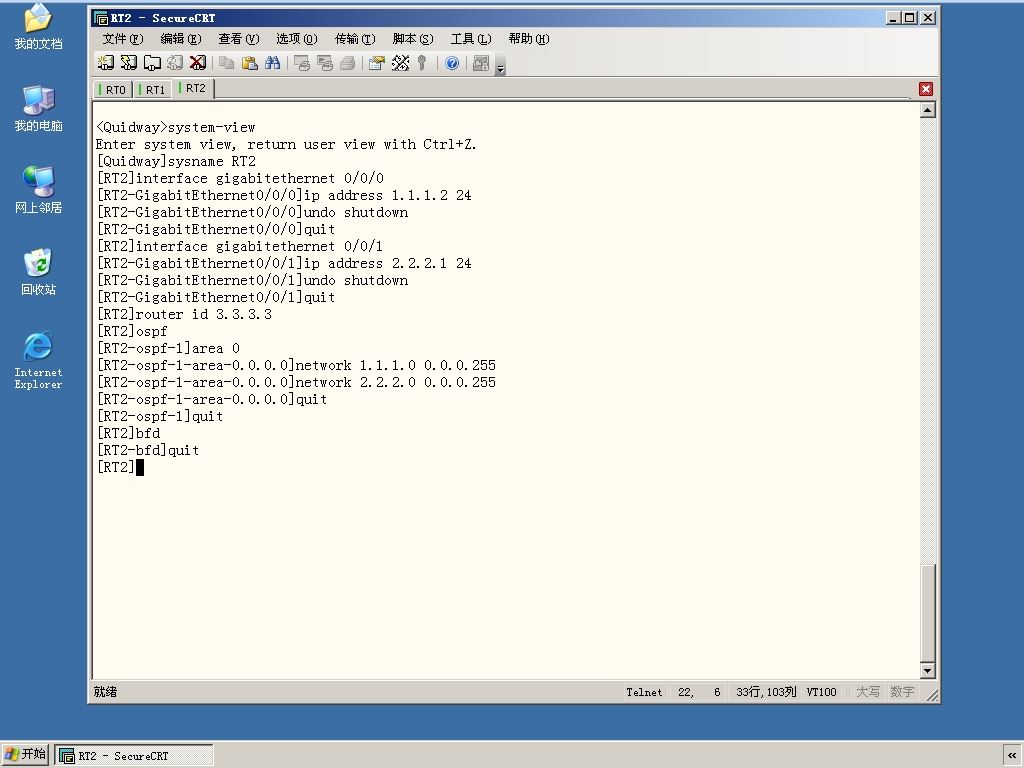Click the Public Key gray key icon
Image resolution: width=1024 pixels, height=768 pixels.
pos(423,63)
